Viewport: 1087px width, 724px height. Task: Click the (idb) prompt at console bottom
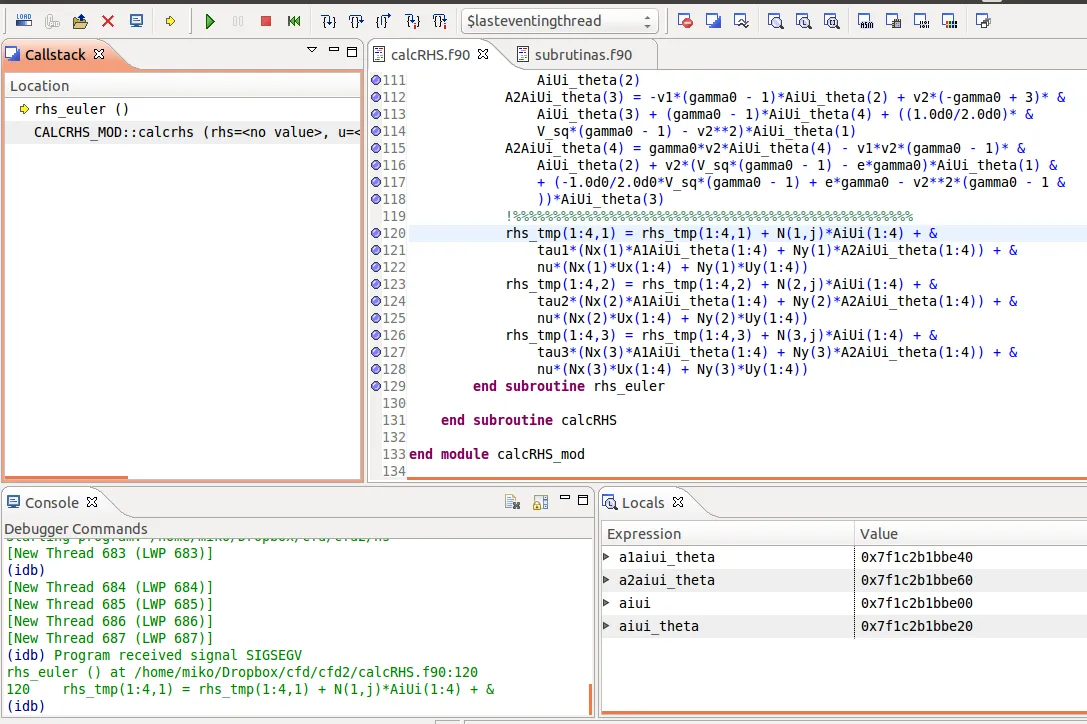[x=26, y=706]
